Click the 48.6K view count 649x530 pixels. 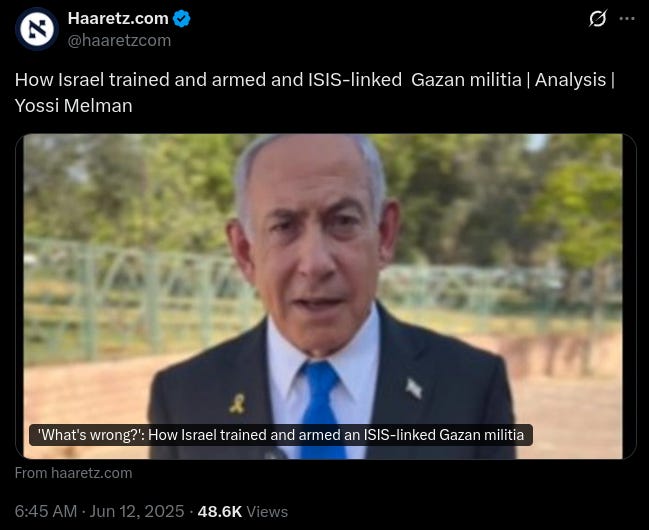pos(220,511)
